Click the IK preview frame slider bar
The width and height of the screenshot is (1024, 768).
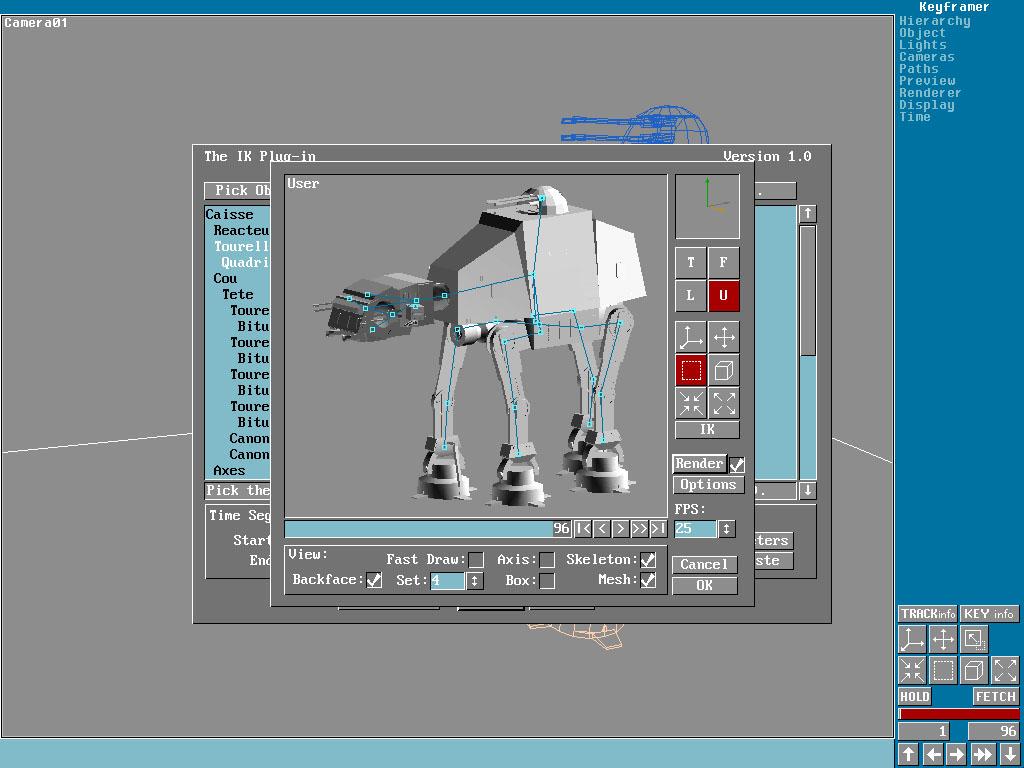click(x=428, y=528)
